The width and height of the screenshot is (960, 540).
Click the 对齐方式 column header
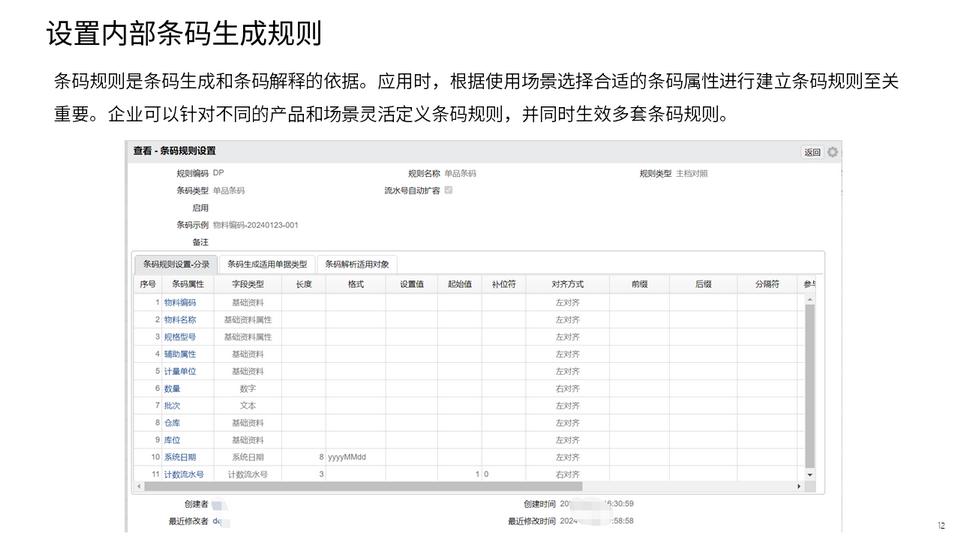point(567,284)
